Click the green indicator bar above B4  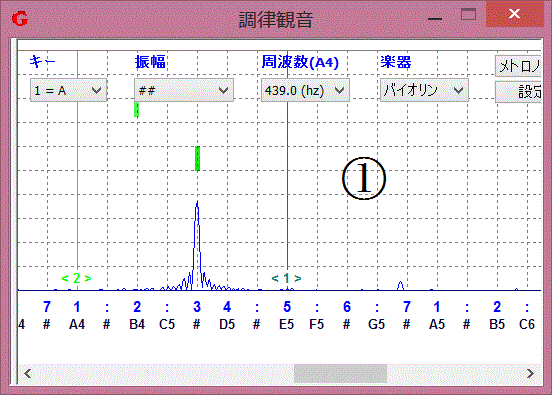[x=137, y=109]
